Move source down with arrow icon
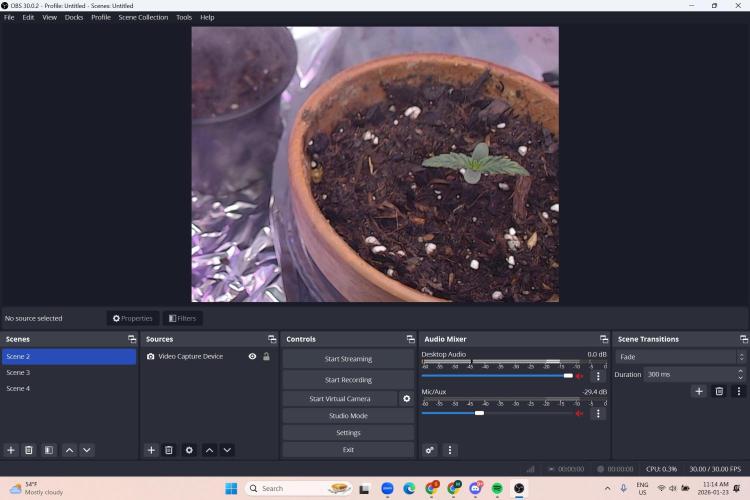Viewport: 750px width, 500px height. click(x=227, y=450)
